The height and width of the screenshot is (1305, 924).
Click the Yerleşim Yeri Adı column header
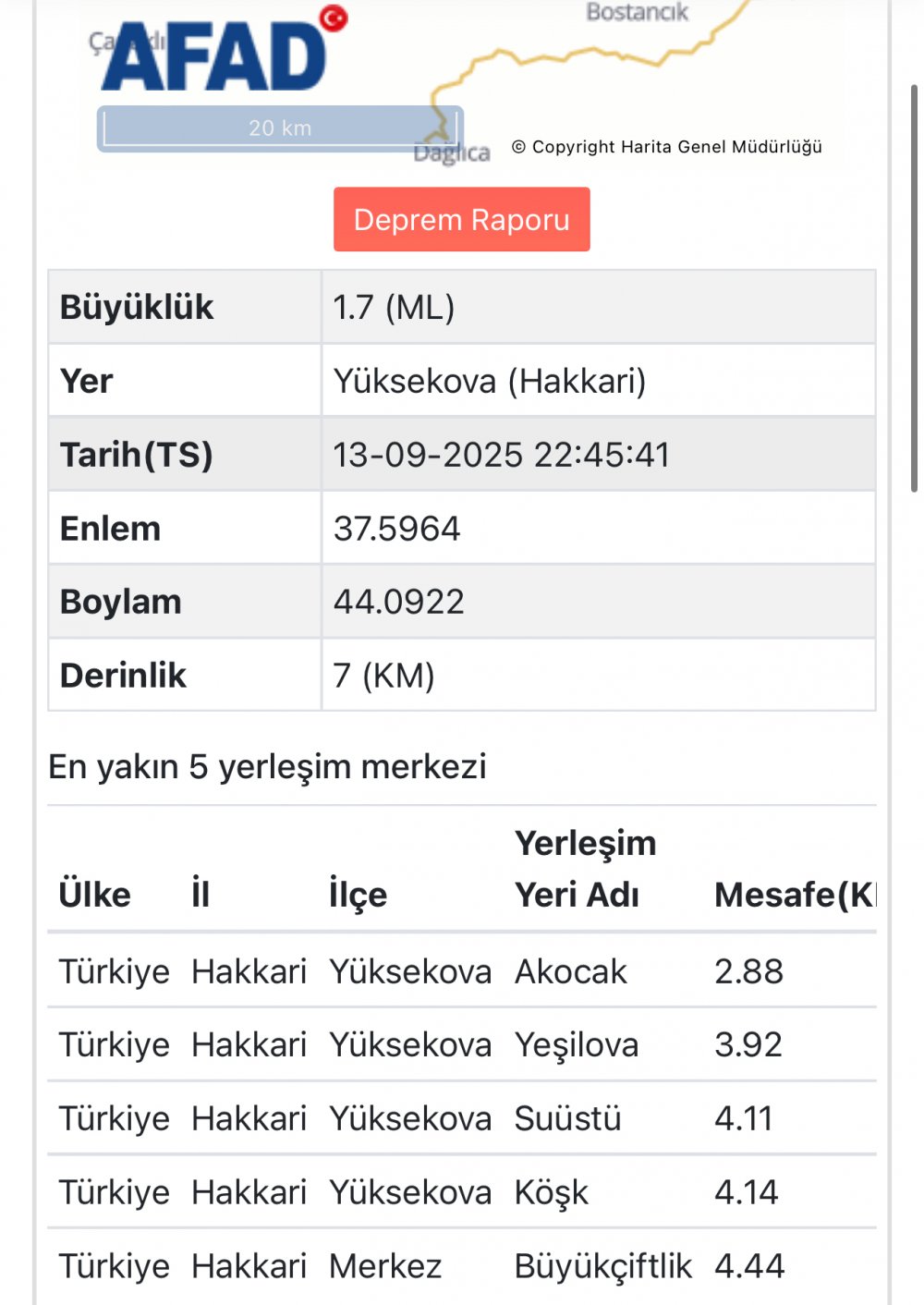[x=585, y=869]
